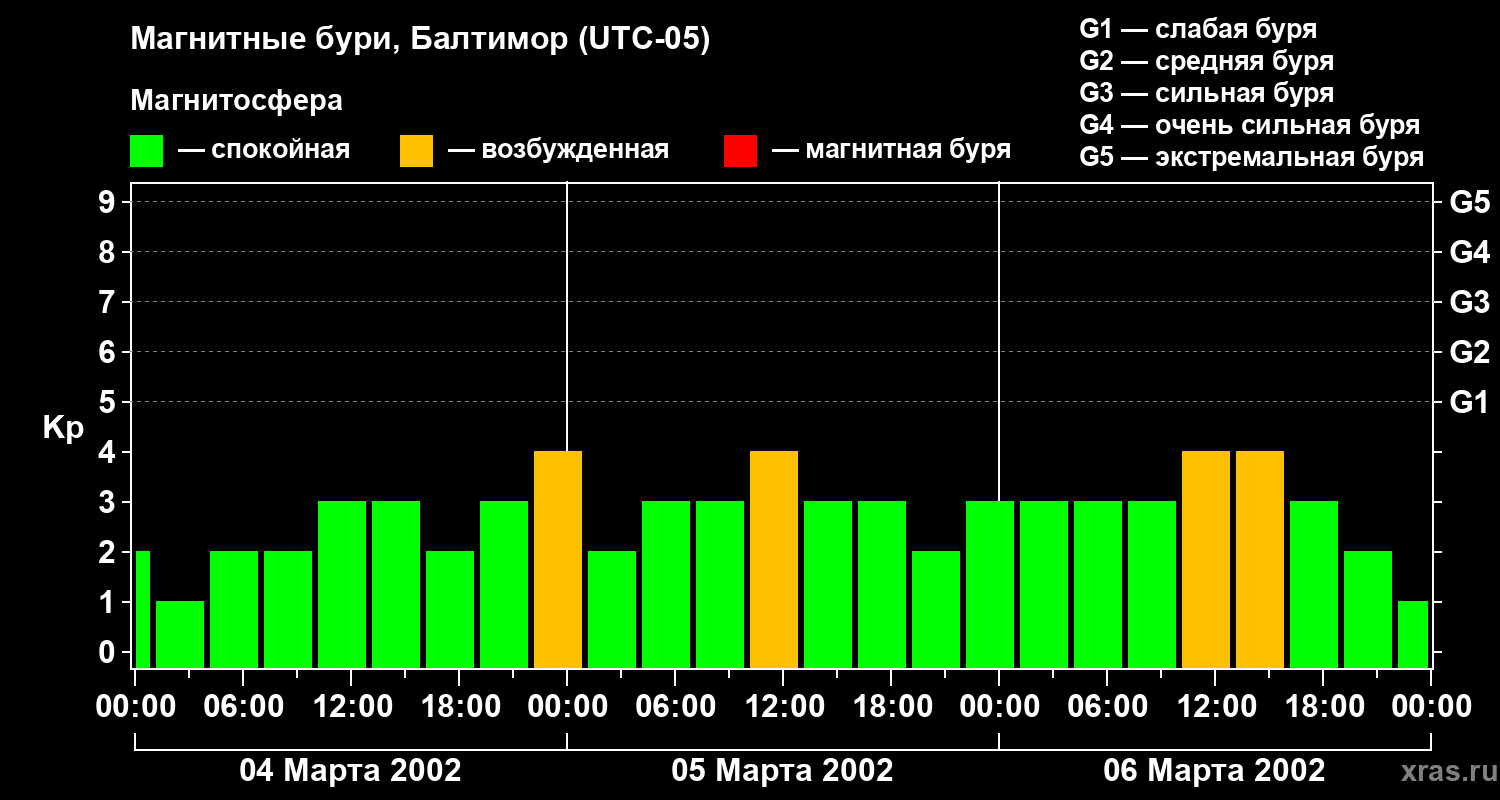Click the '12:00' time label above 04 Марта
This screenshot has height=800, width=1500.
[351, 706]
